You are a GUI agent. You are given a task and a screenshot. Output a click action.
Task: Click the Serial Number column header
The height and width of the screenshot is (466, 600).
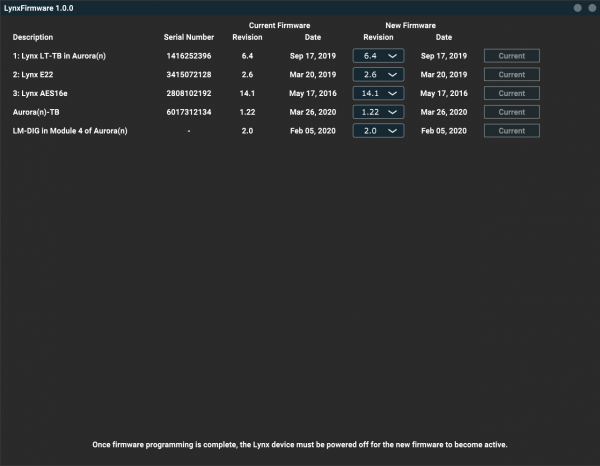click(189, 37)
